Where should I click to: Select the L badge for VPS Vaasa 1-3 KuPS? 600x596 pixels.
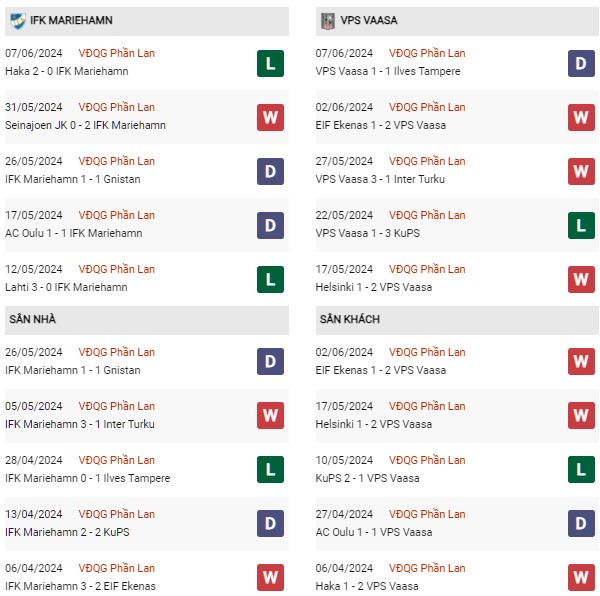581,225
